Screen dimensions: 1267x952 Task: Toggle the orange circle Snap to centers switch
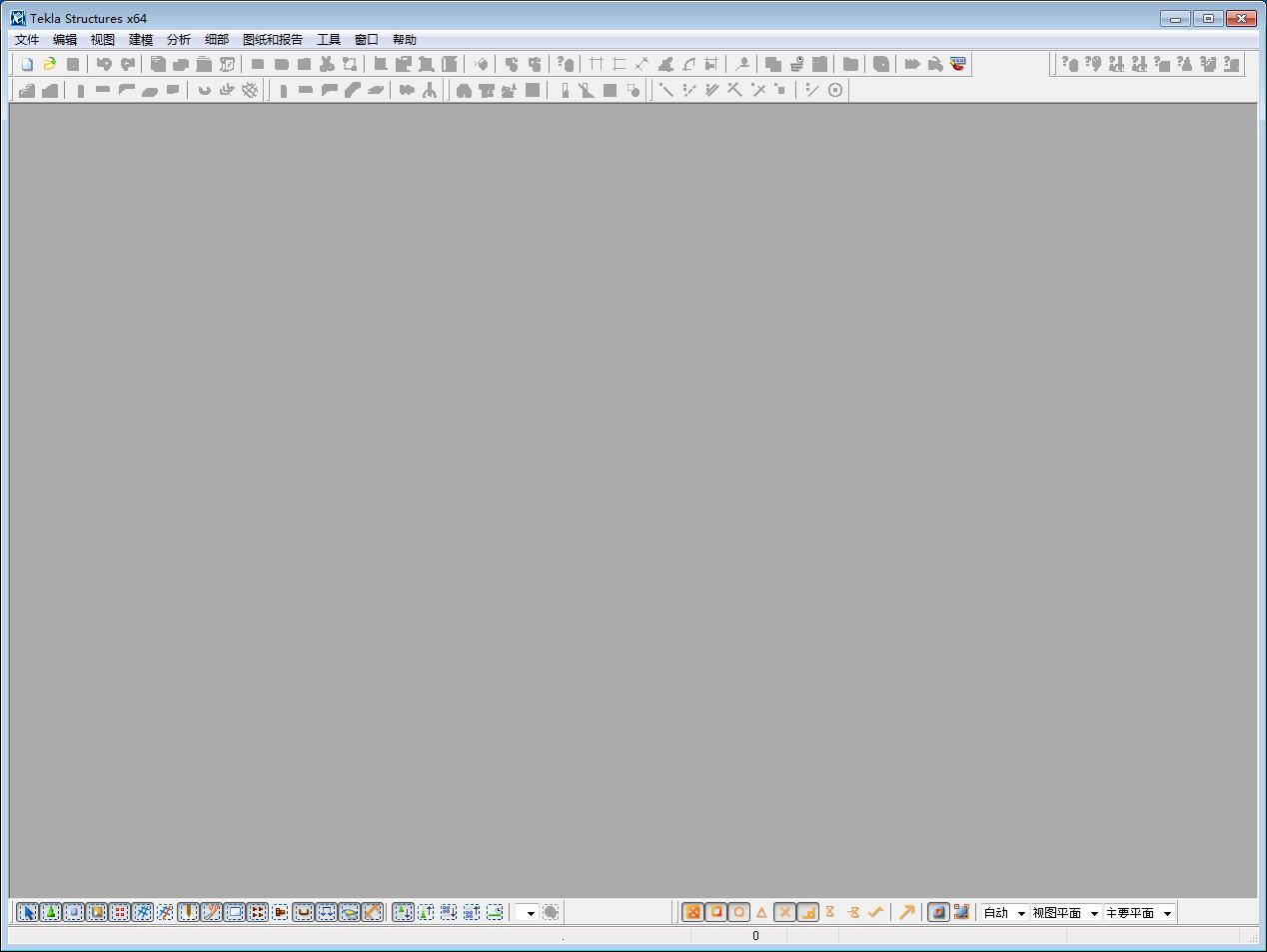tap(738, 912)
